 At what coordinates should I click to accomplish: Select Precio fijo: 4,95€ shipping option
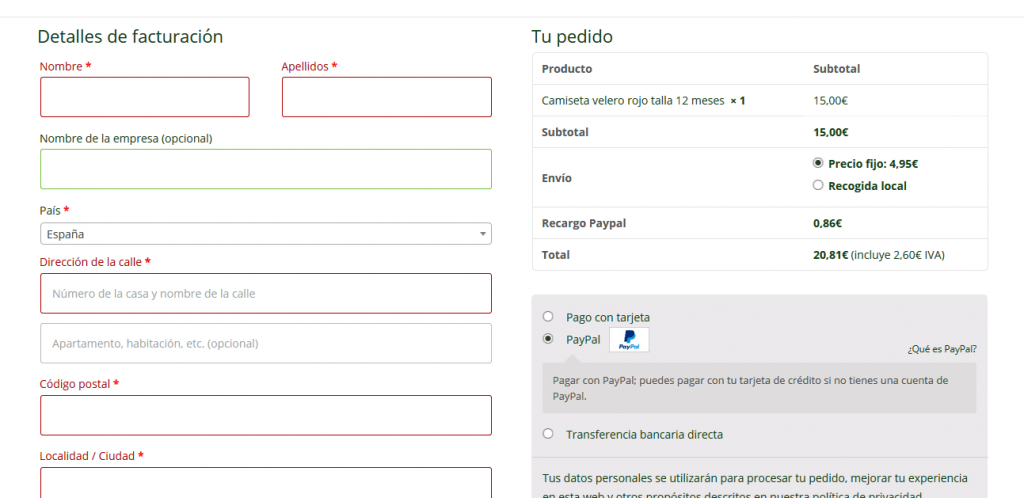[818, 163]
